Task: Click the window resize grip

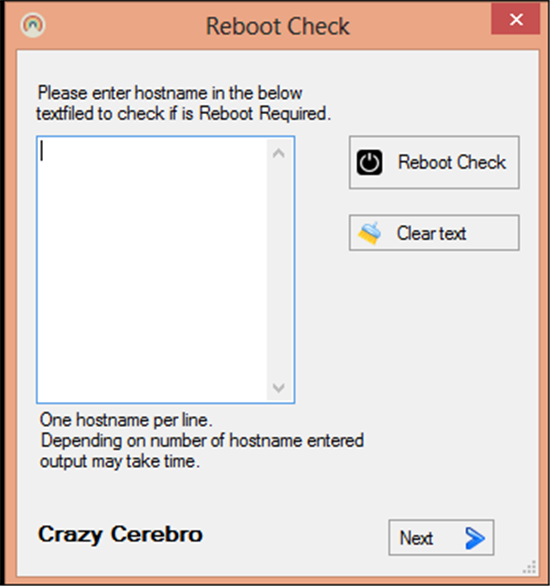Action: (x=530, y=567)
